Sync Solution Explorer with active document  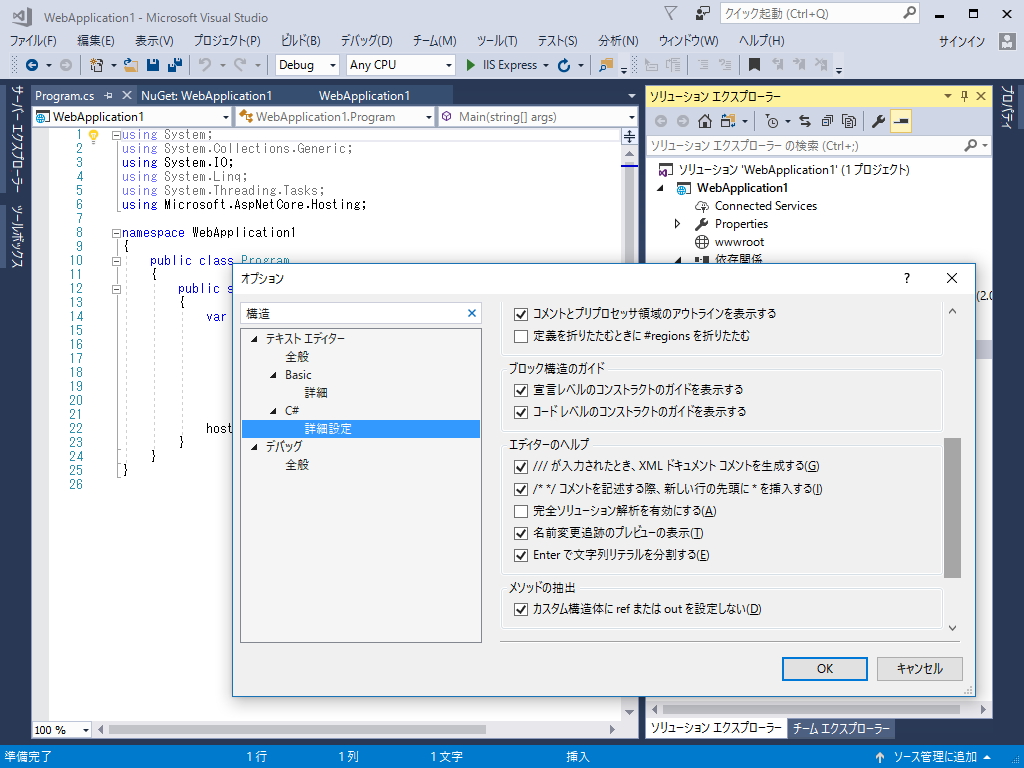(x=805, y=121)
